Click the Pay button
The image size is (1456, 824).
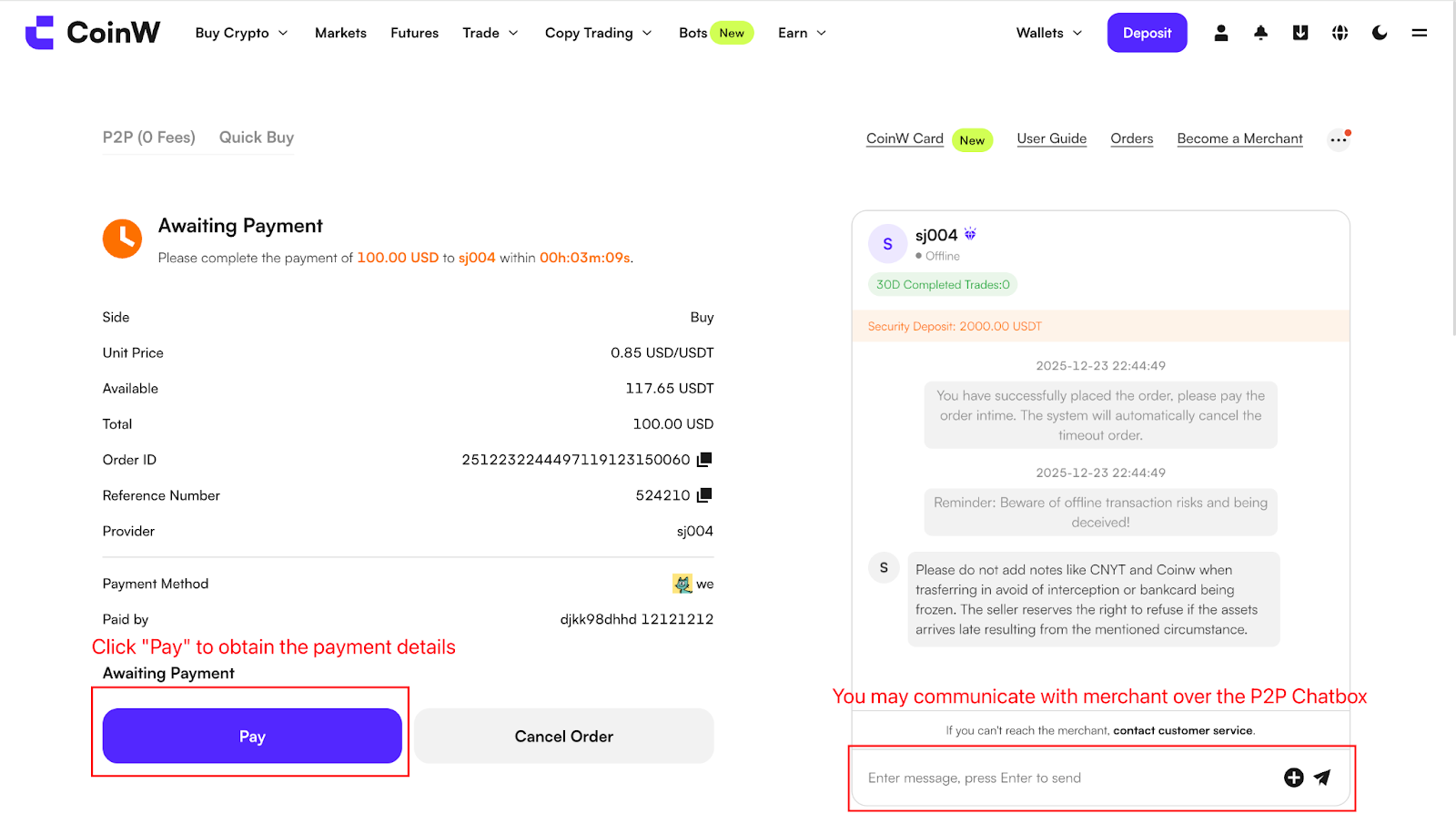point(252,736)
